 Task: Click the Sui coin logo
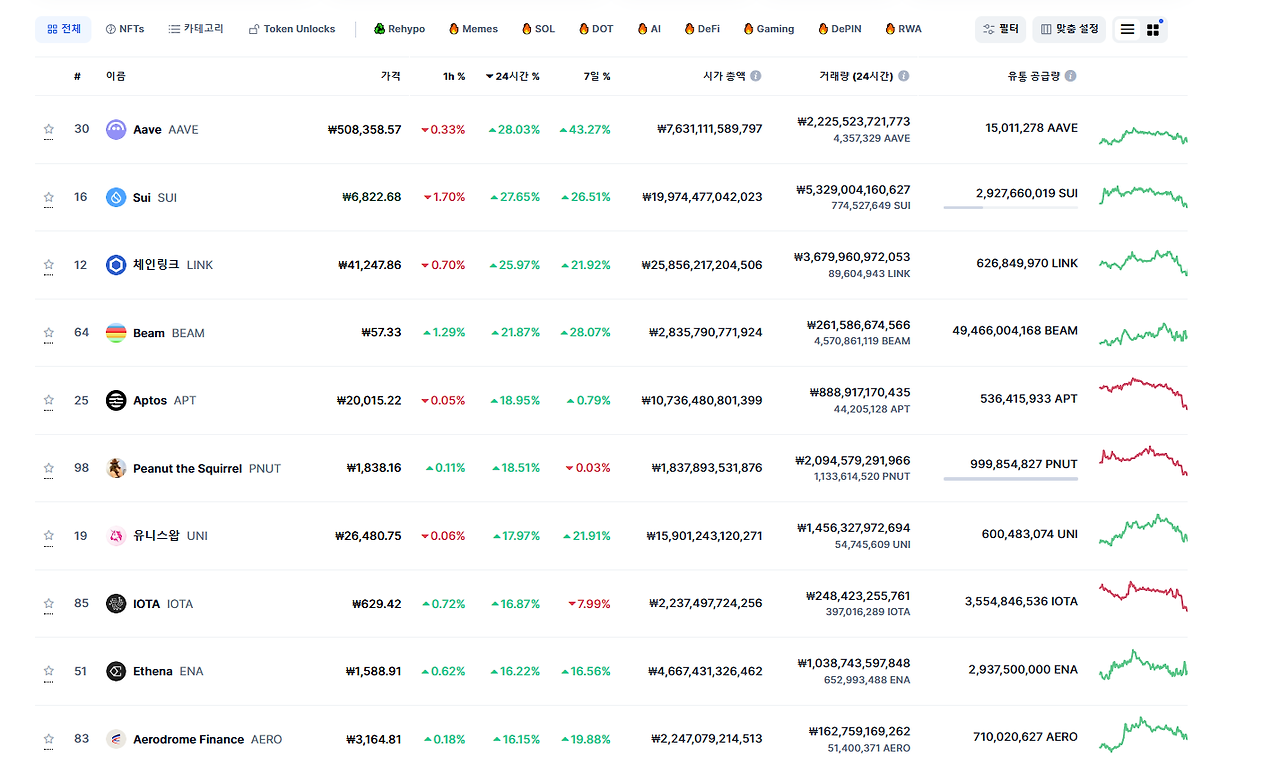pyautogui.click(x=116, y=197)
